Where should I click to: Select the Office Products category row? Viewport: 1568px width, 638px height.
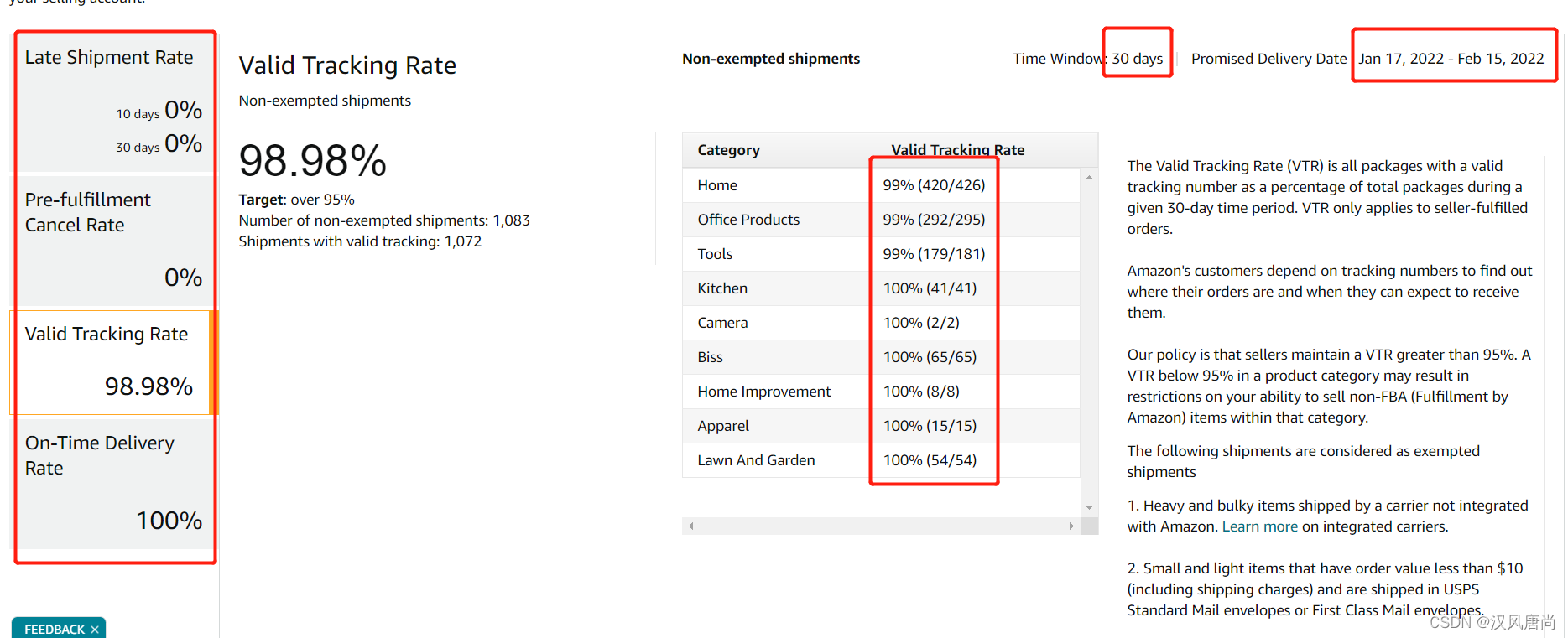(881, 219)
